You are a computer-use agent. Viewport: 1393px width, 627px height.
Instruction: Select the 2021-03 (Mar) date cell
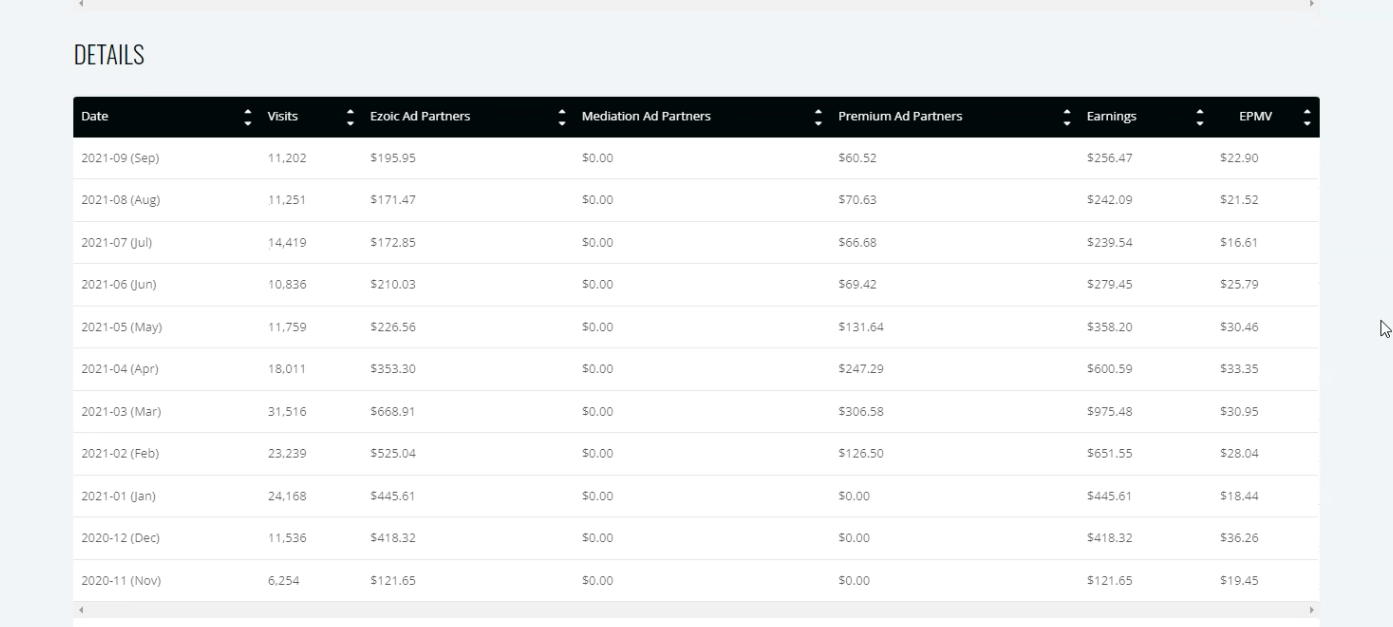click(121, 412)
